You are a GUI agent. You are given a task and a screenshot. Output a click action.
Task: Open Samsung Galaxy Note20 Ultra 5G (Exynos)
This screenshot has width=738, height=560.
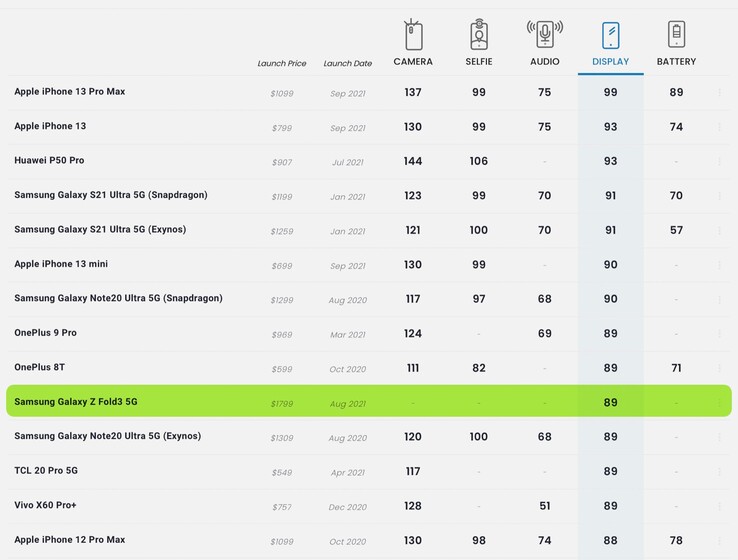[107, 436]
